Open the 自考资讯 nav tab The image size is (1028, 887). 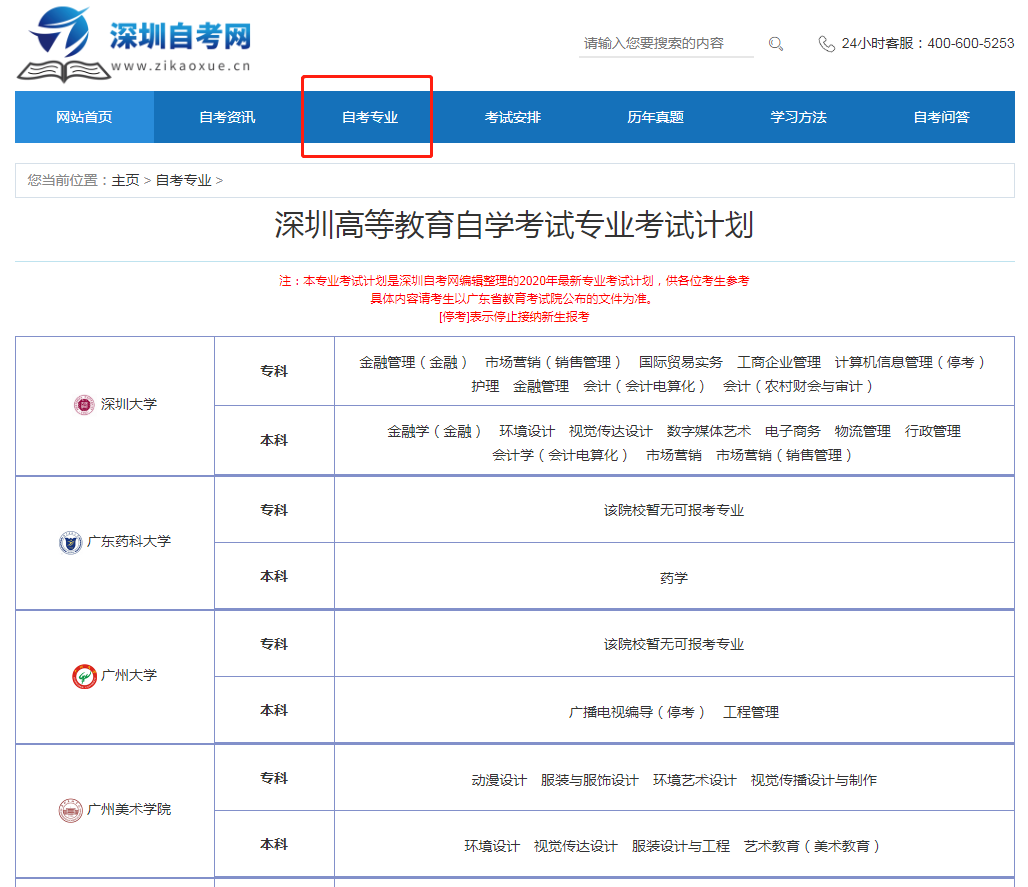pos(227,117)
